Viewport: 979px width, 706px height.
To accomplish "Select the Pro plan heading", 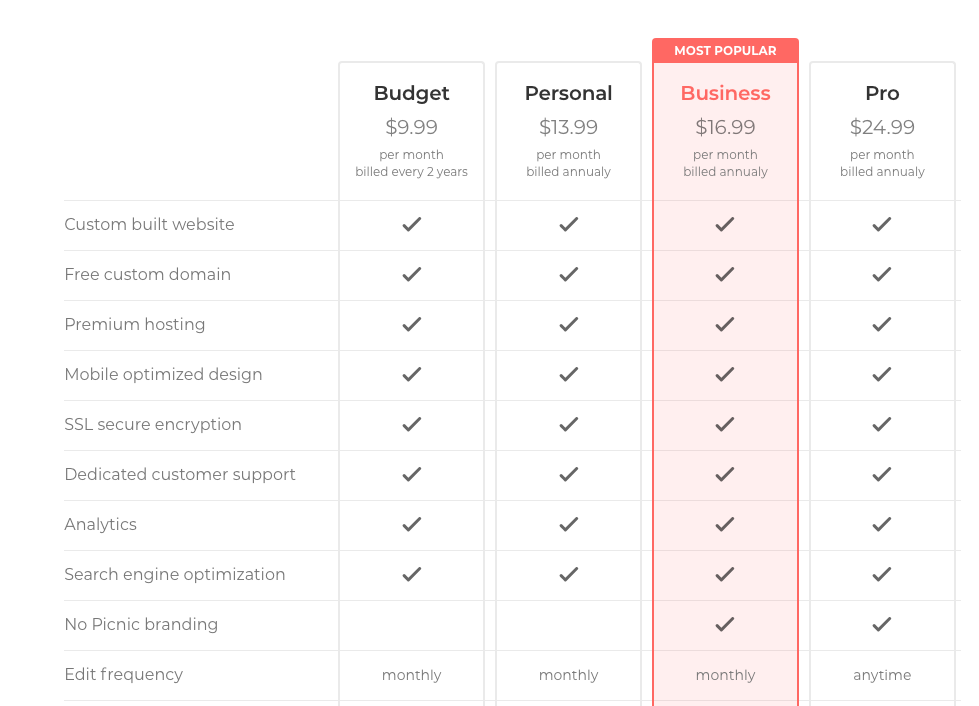I will (x=882, y=93).
